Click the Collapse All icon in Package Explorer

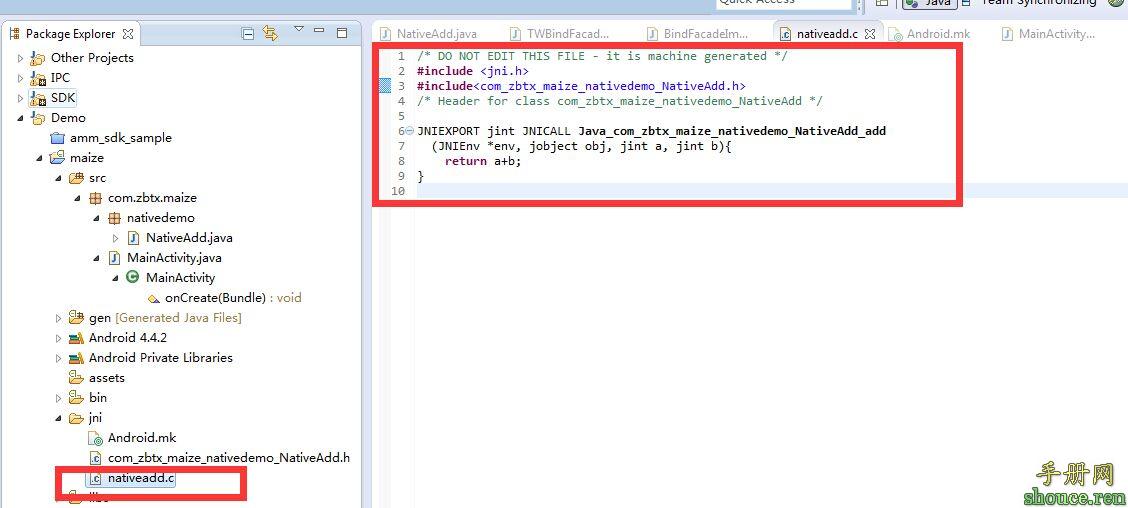click(x=248, y=34)
